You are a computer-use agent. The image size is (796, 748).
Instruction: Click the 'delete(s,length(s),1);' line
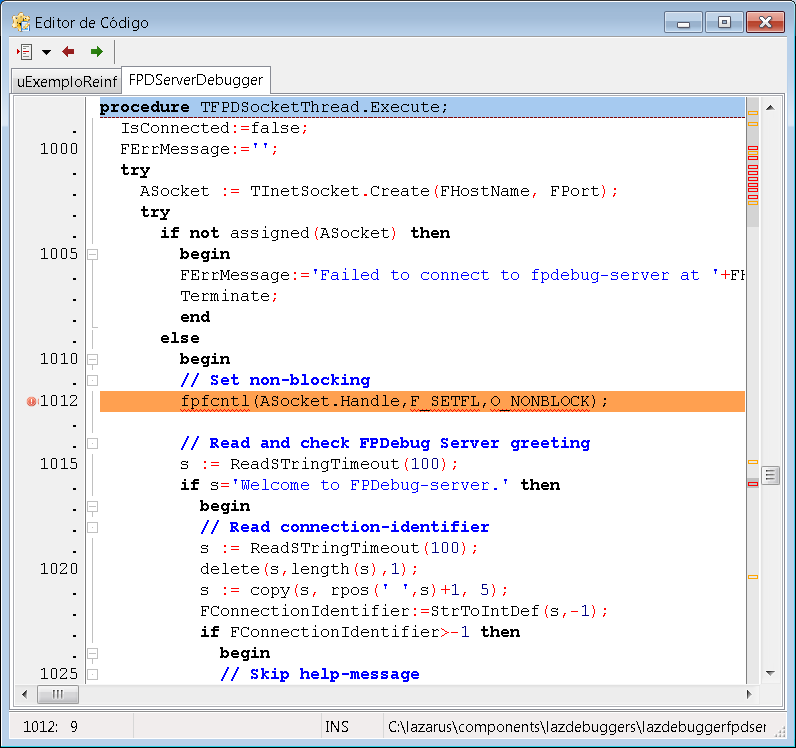(309, 569)
